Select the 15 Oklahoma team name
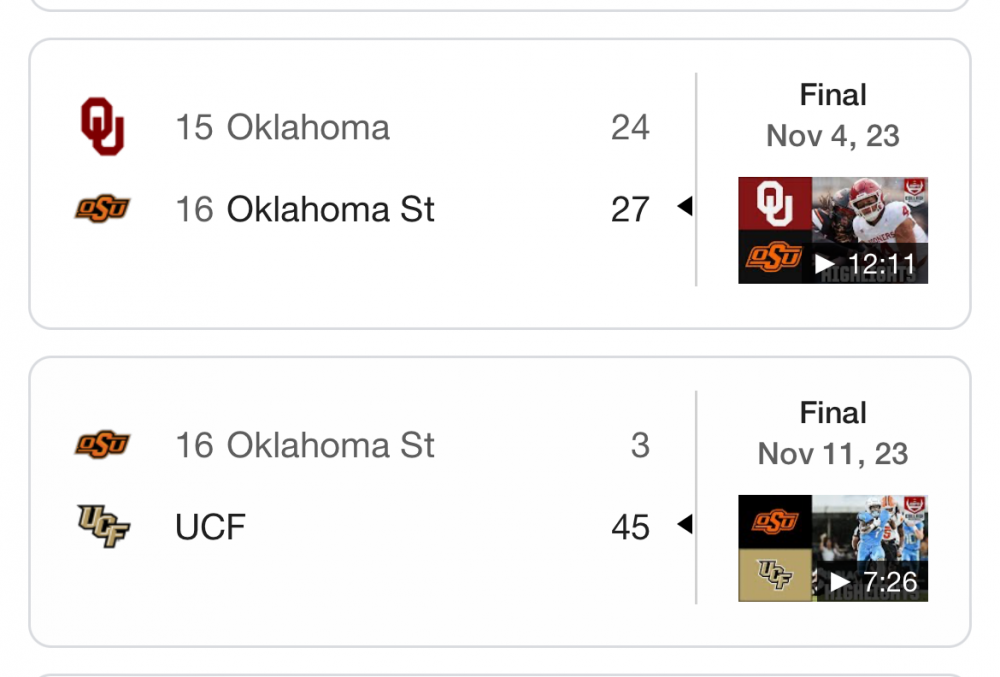This screenshot has width=1000, height=677. (283, 128)
